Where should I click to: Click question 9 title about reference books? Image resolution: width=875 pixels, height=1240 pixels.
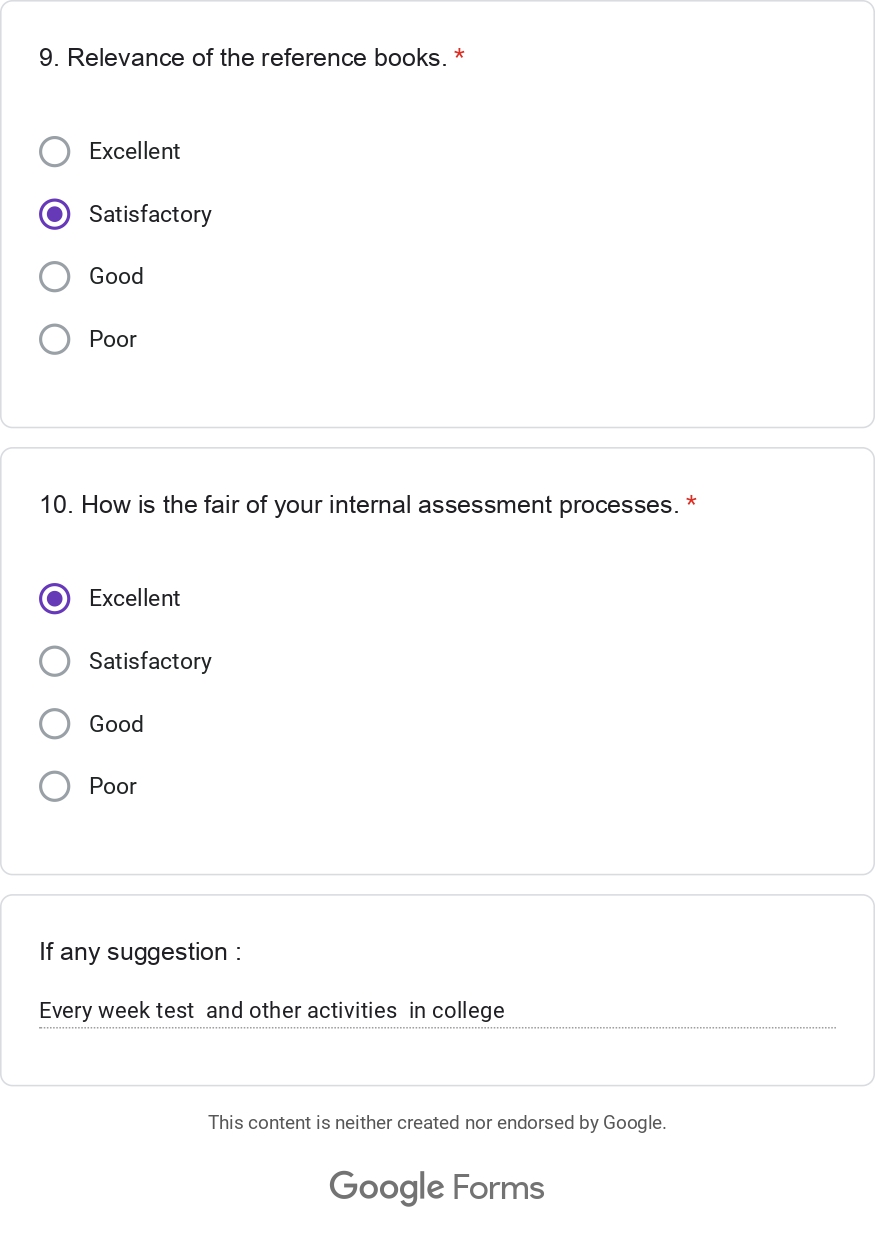click(243, 58)
